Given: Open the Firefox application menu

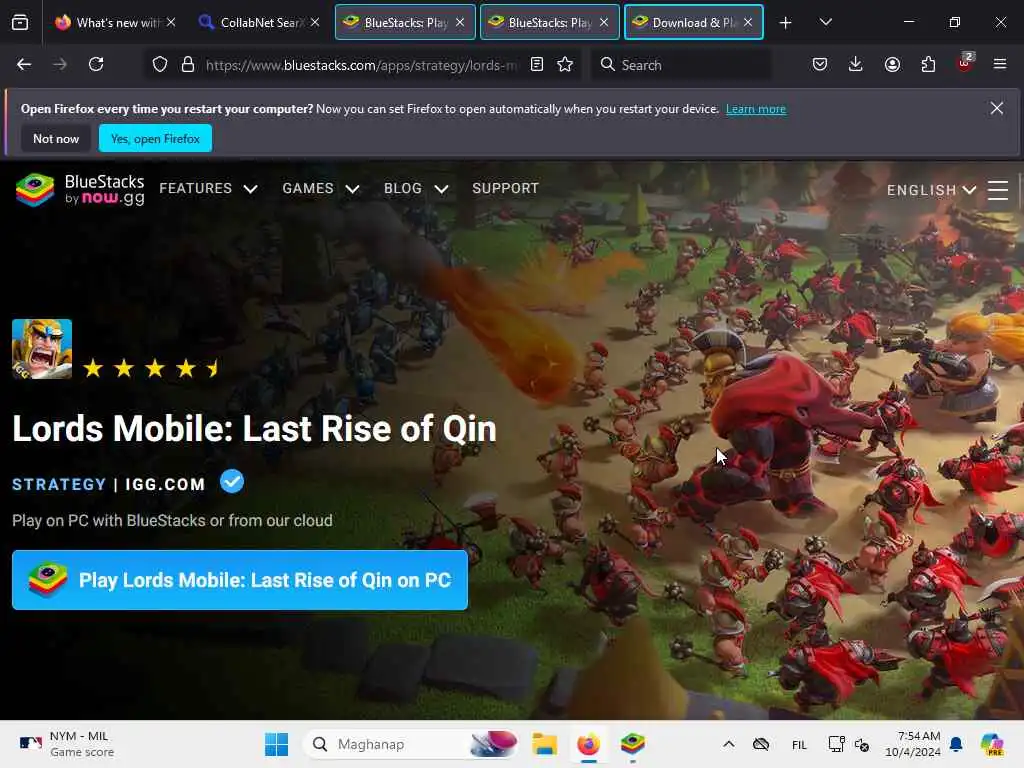Looking at the screenshot, I should click(1000, 64).
